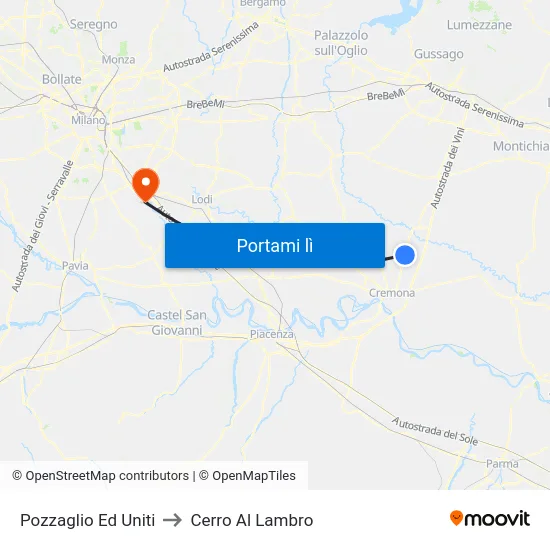Image resolution: width=550 pixels, height=550 pixels.
Task: Click the Lumezzane town label
Action: coord(479,25)
